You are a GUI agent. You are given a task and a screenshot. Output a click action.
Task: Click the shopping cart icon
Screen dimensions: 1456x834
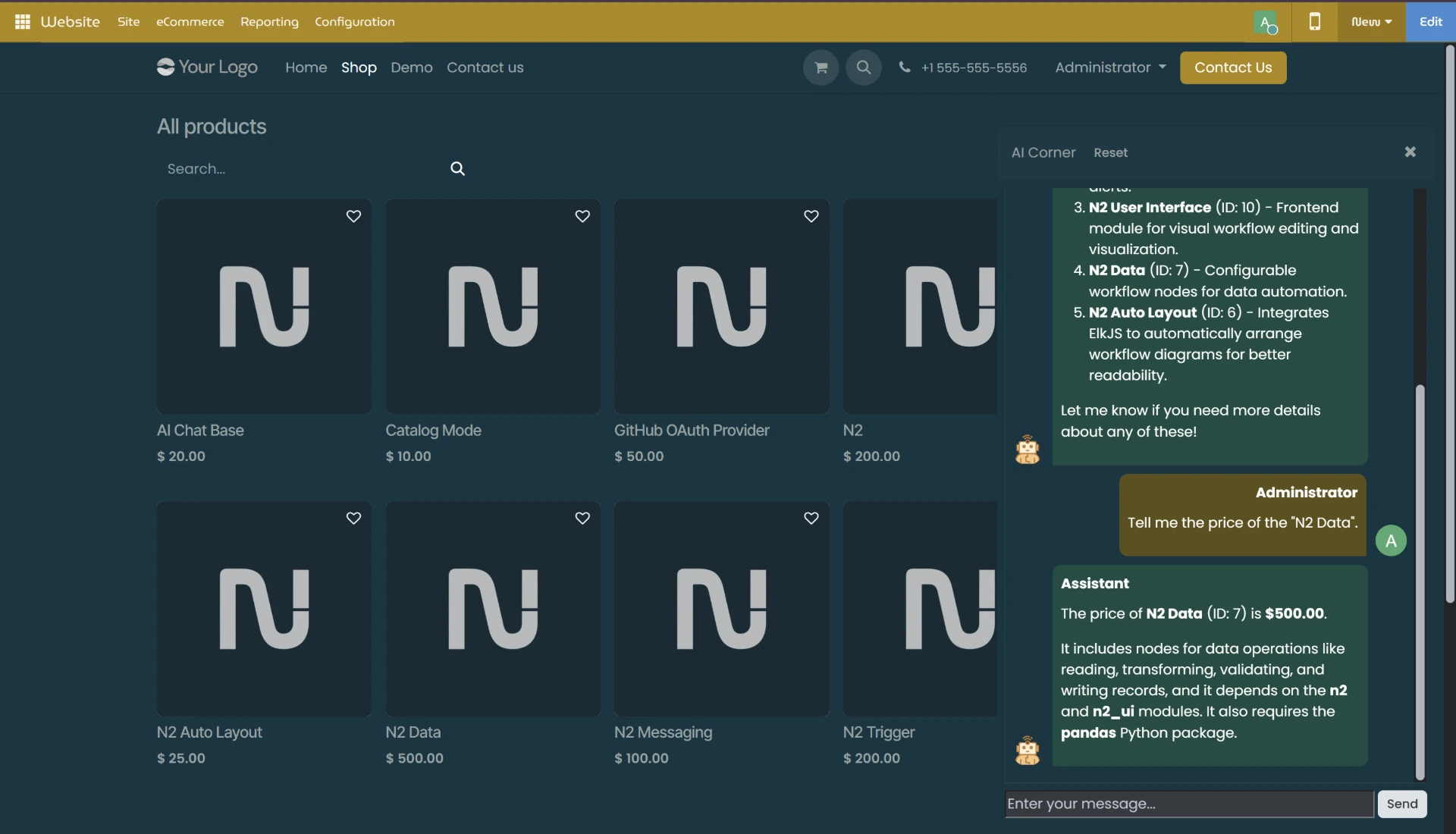tap(821, 67)
